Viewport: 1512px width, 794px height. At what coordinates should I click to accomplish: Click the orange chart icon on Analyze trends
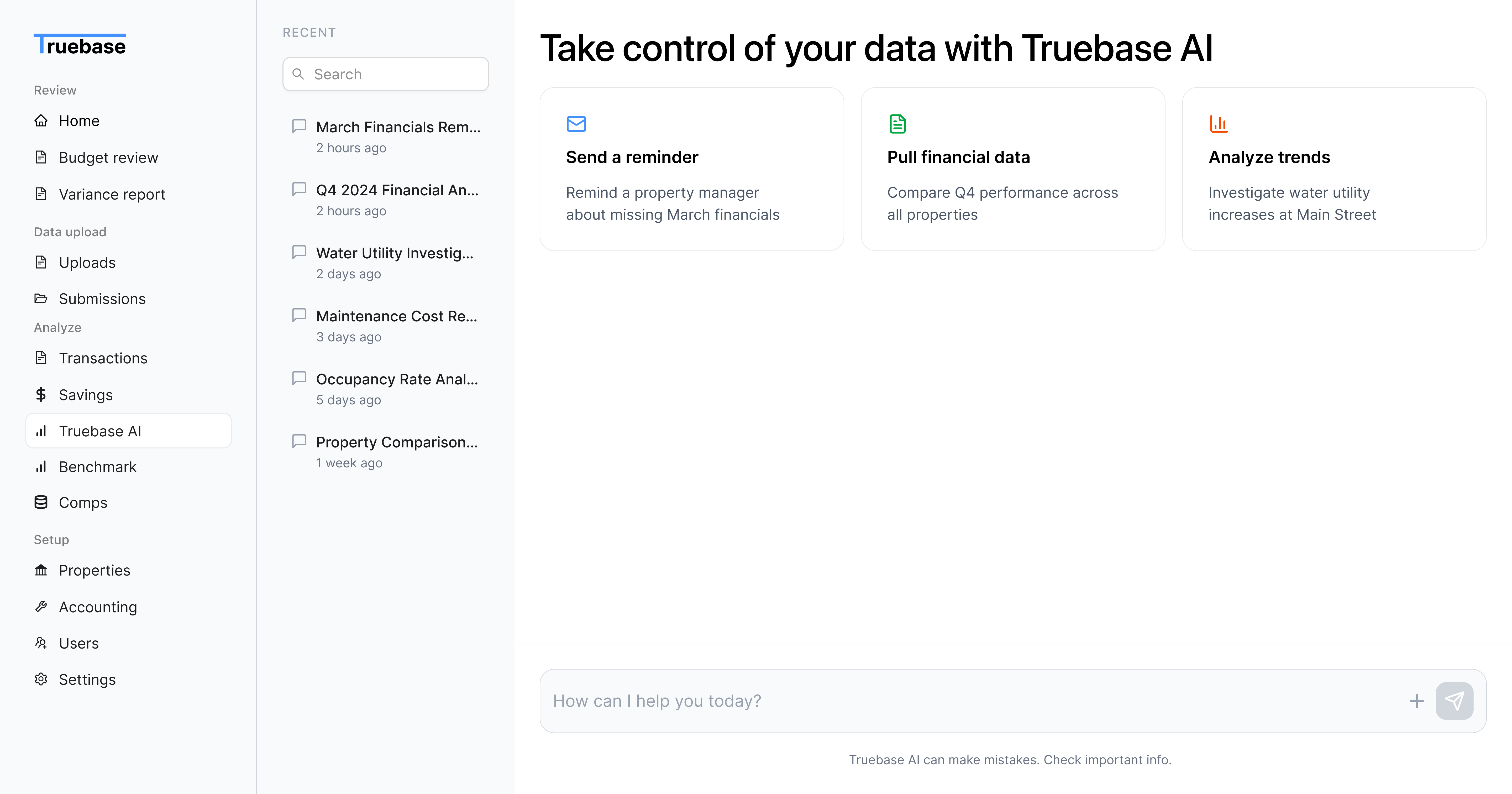(1219, 123)
